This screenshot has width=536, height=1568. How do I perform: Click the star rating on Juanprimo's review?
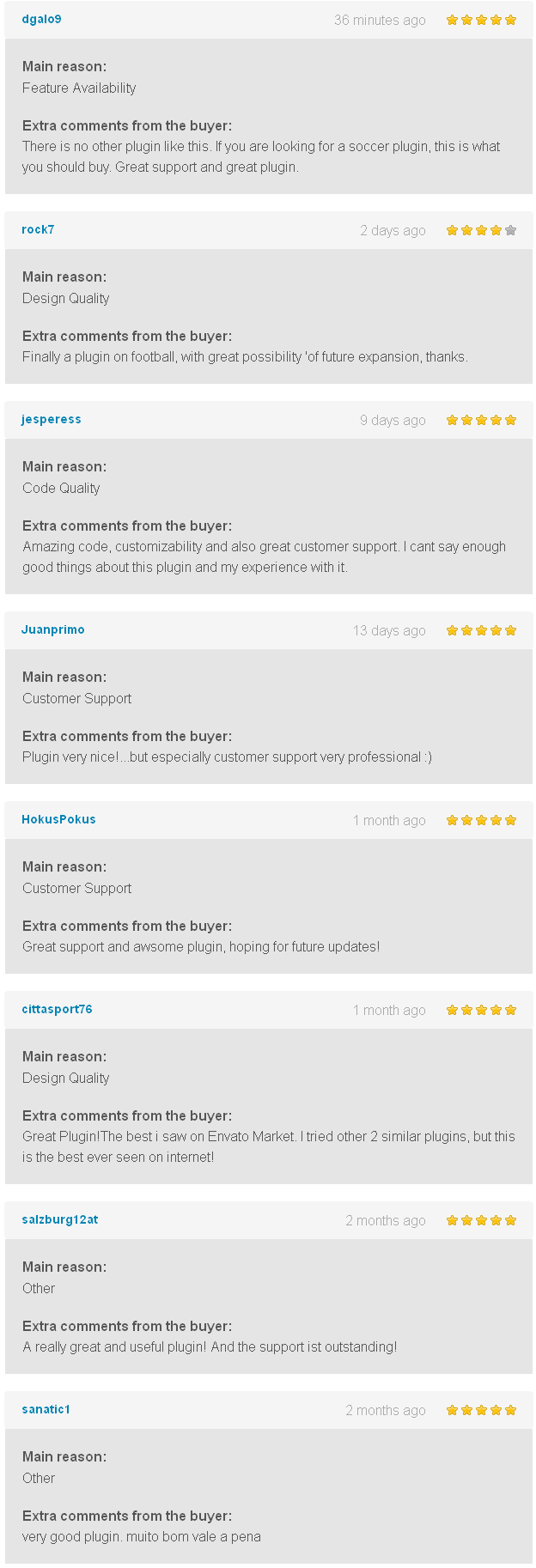[x=481, y=630]
